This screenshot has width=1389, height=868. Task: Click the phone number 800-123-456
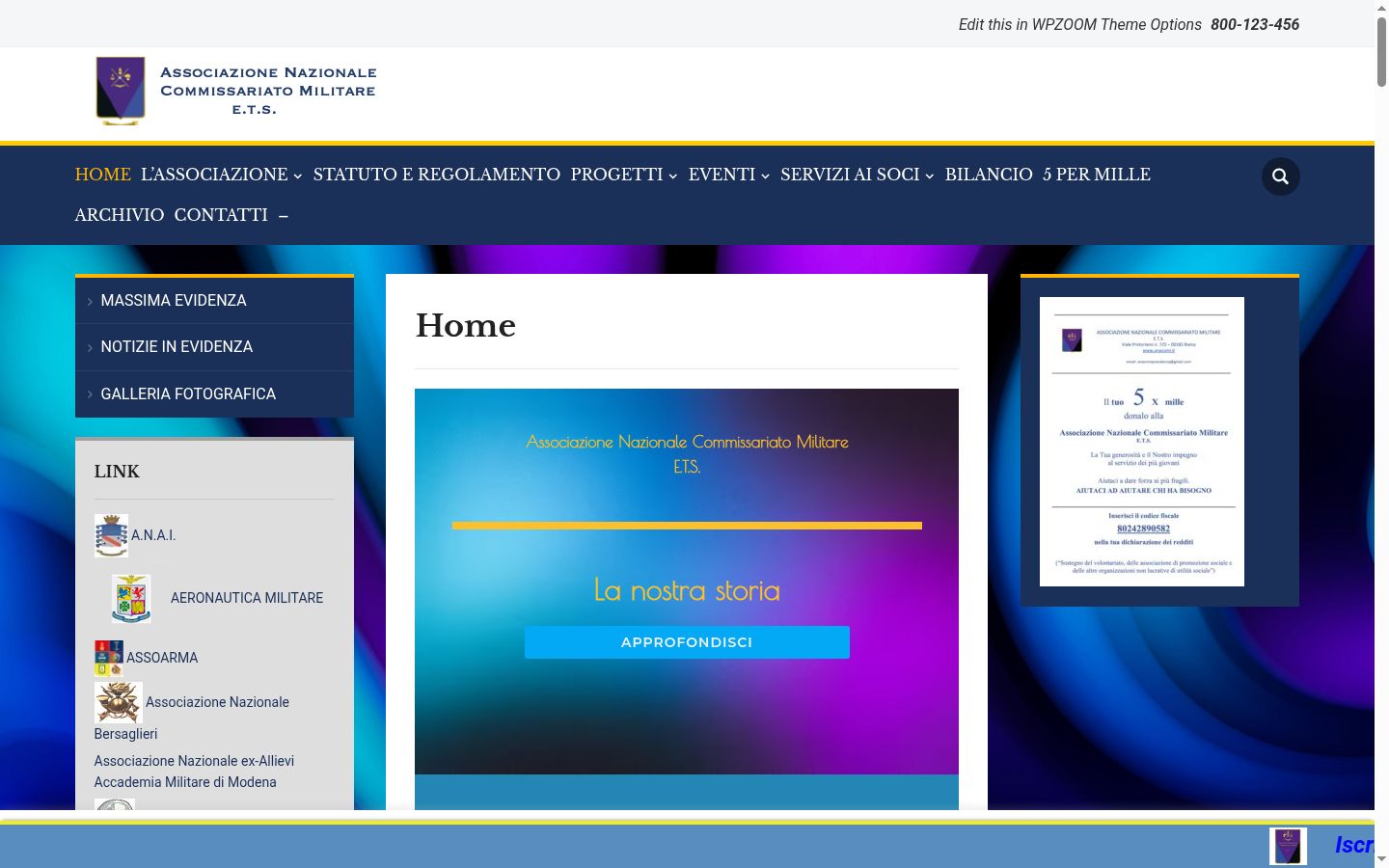point(1255,24)
